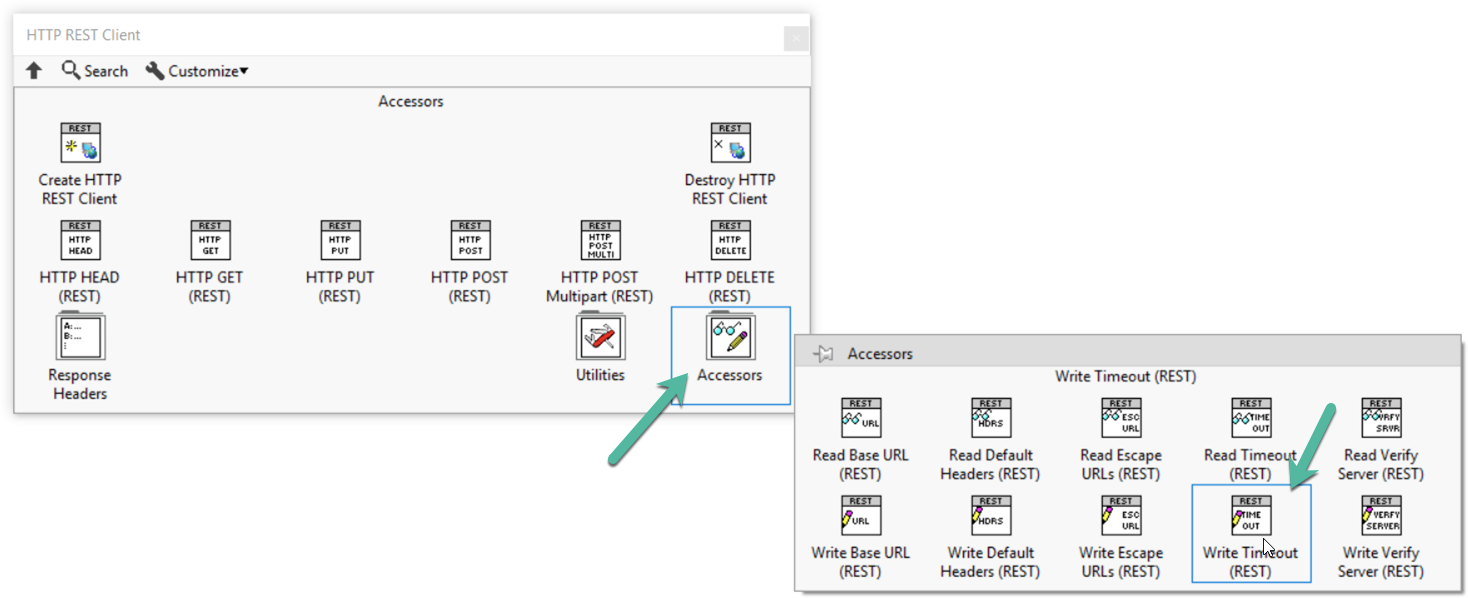Select Write Base URL (REST) icon
The height and width of the screenshot is (598, 1468).
coord(861,515)
